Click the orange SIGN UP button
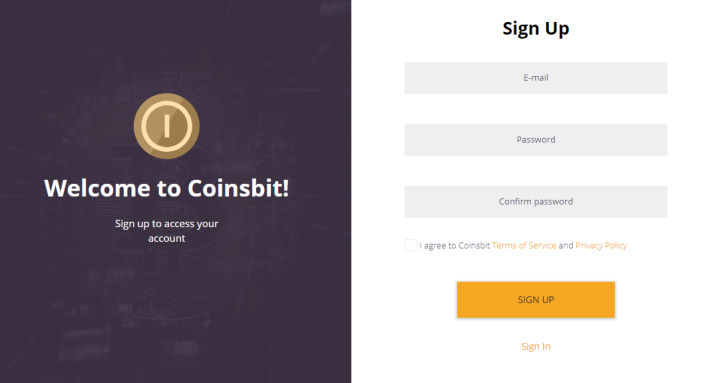The image size is (710, 383). pyautogui.click(x=536, y=300)
